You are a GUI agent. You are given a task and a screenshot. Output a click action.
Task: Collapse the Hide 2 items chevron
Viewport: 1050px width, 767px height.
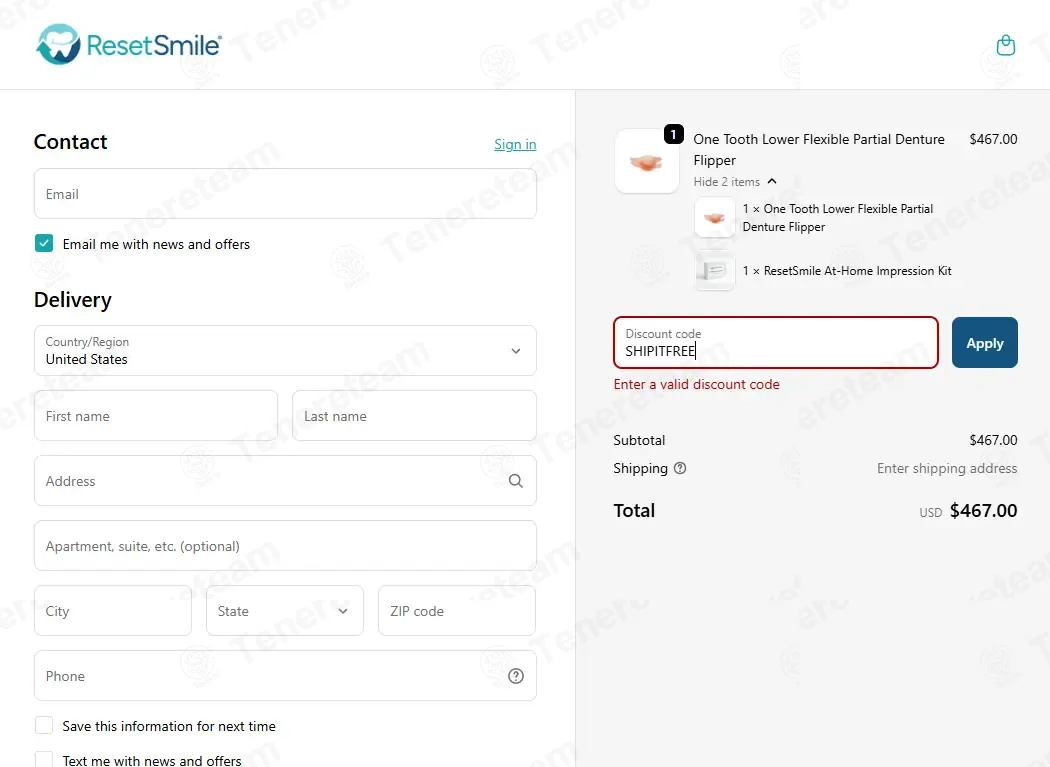pyautogui.click(x=772, y=182)
